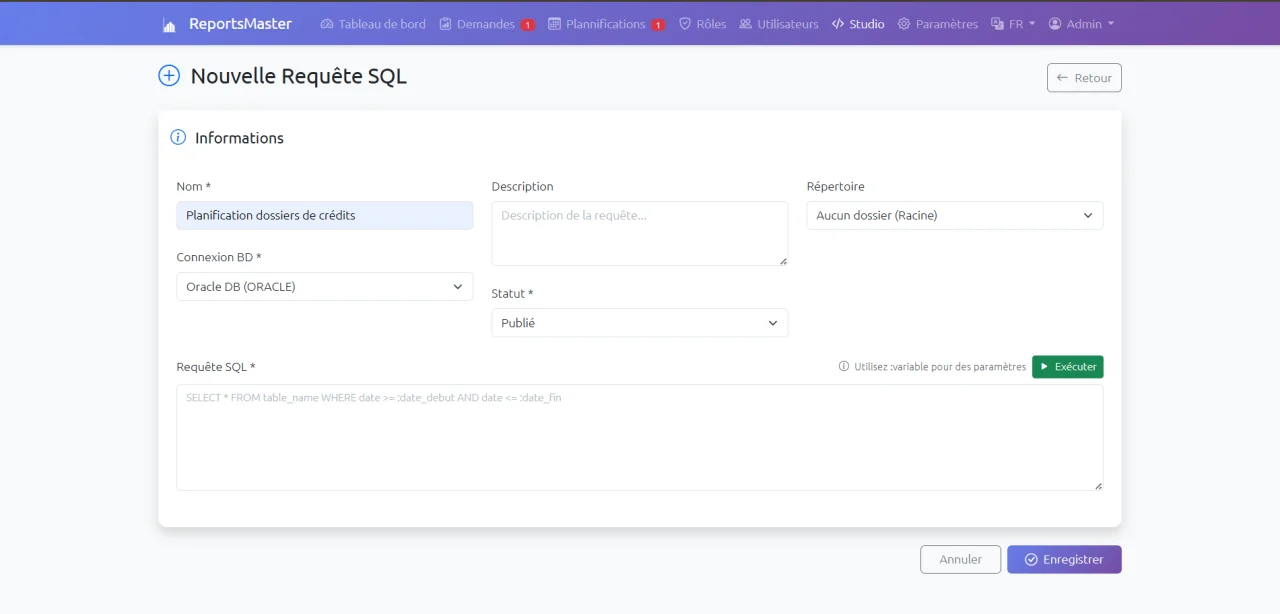The image size is (1280, 614).
Task: Click the language translate icon
Action: tap(997, 24)
